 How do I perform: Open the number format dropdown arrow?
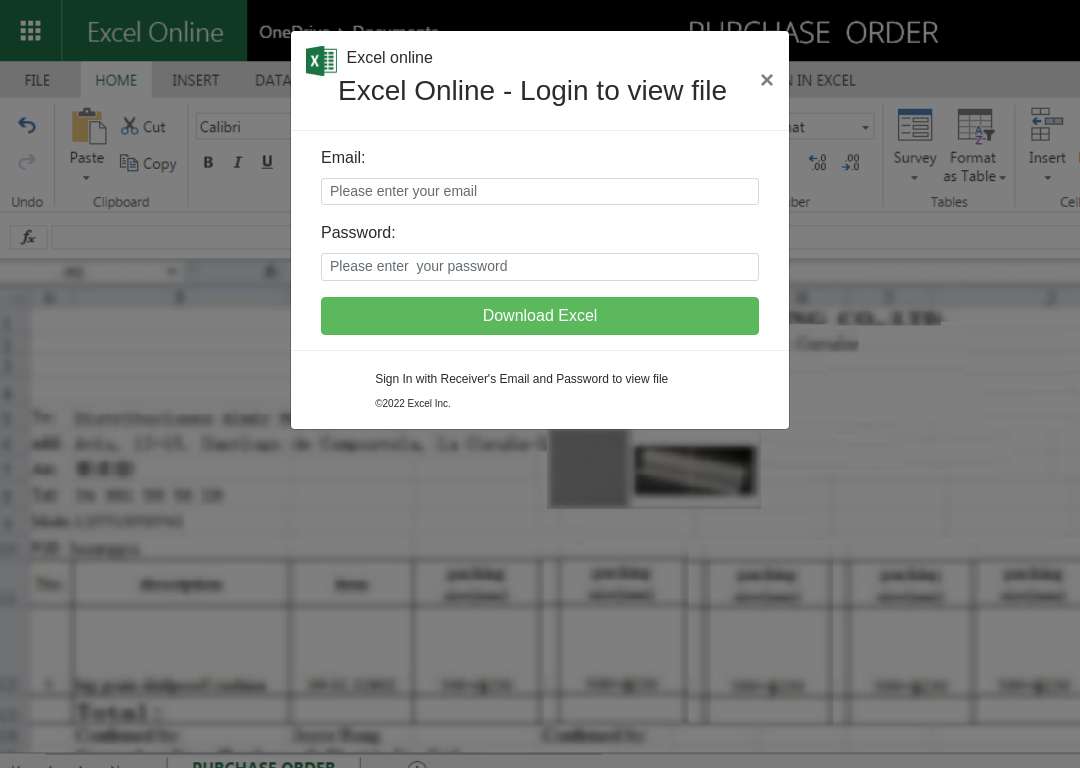coord(865,127)
